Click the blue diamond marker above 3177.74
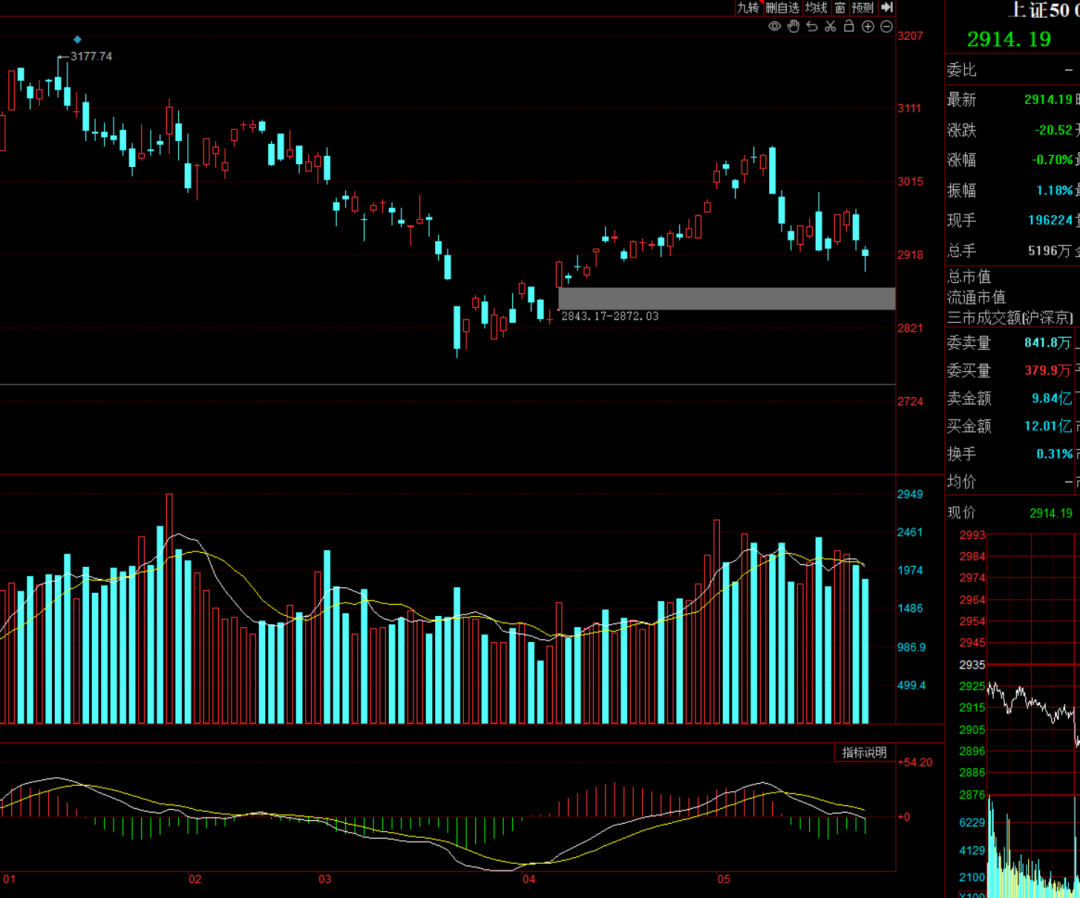The width and height of the screenshot is (1080, 898). (77, 39)
